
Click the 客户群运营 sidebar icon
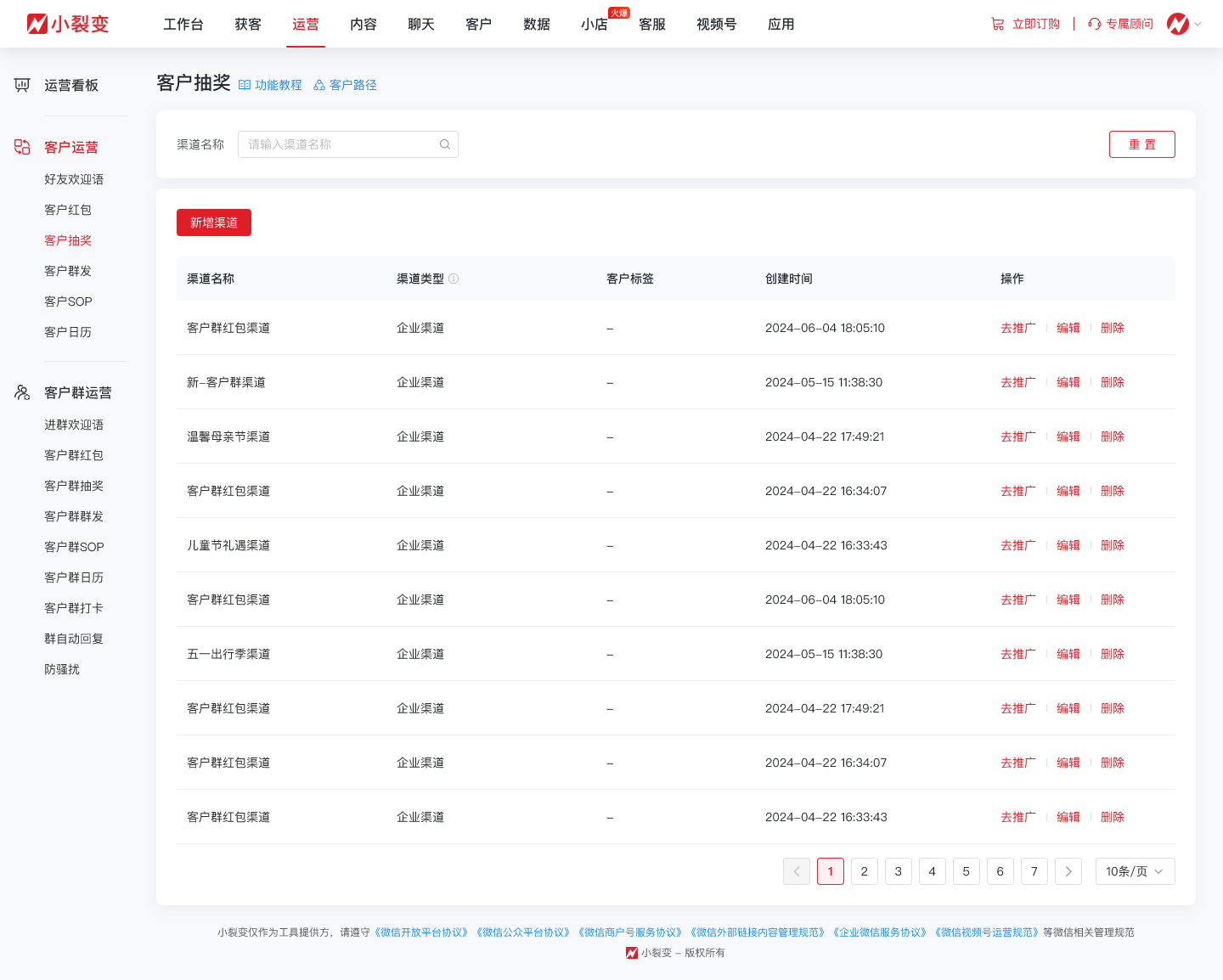[x=22, y=392]
